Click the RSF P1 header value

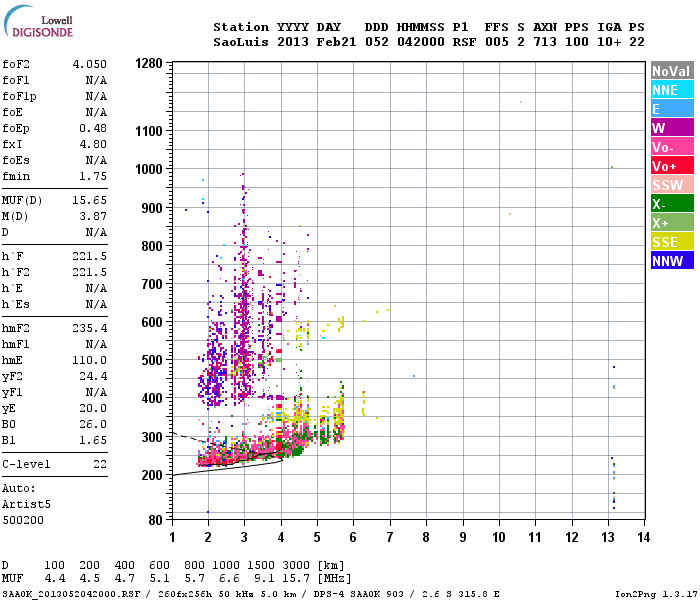coord(464,42)
